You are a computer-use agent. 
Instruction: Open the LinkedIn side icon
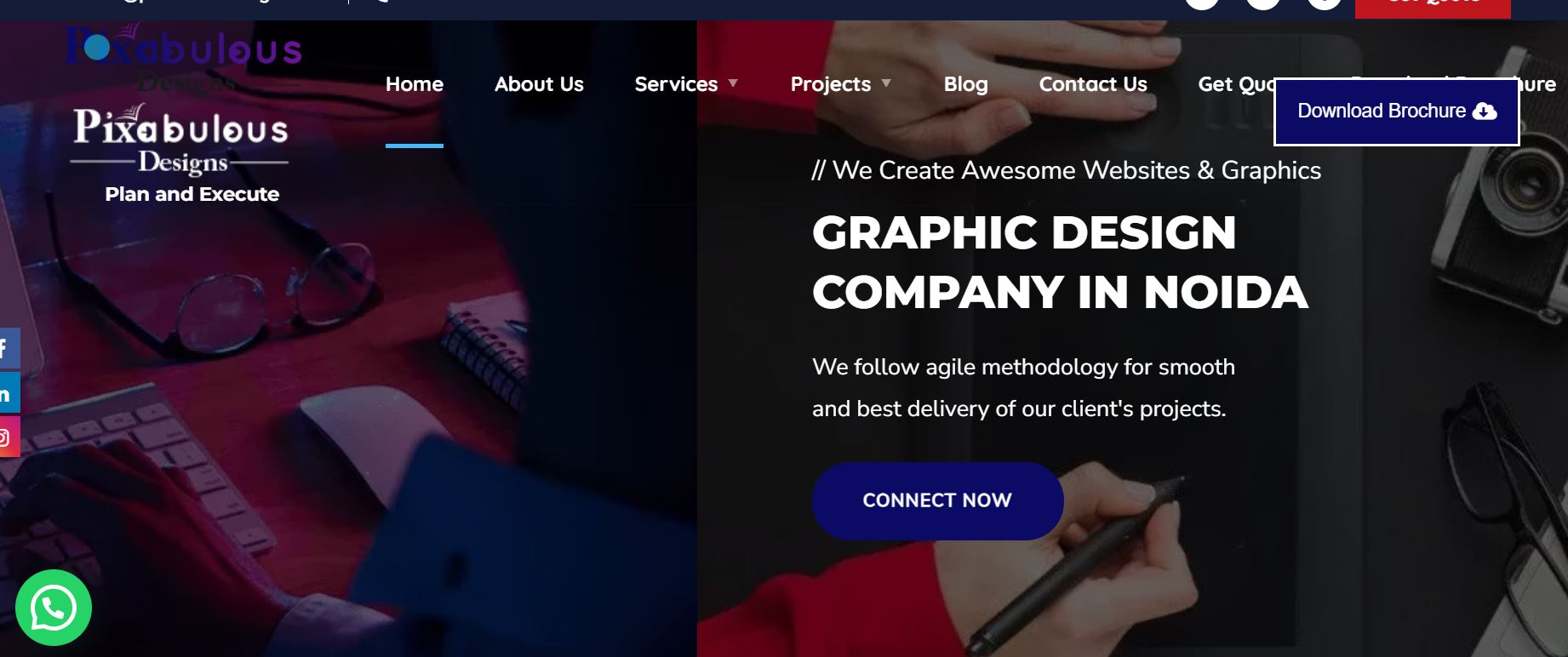(x=9, y=393)
